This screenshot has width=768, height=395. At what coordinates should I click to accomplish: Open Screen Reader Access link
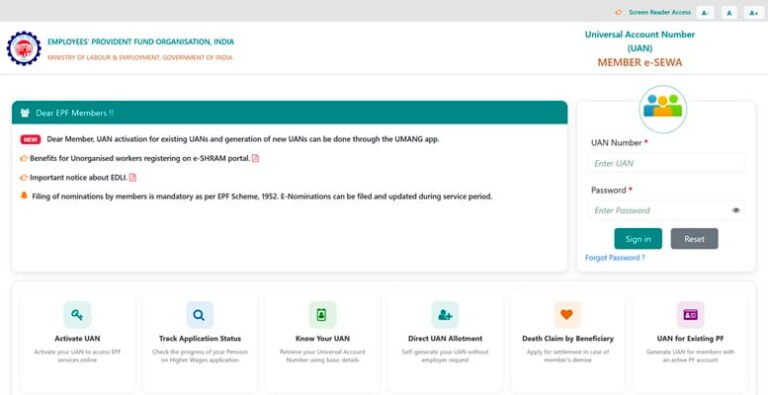pyautogui.click(x=660, y=12)
